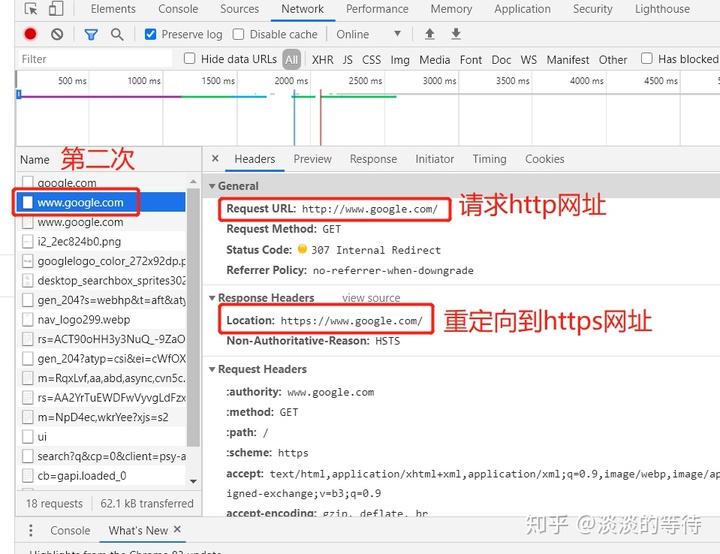The height and width of the screenshot is (554, 720).
Task: Check Has blocked cookies checkbox
Action: [647, 58]
